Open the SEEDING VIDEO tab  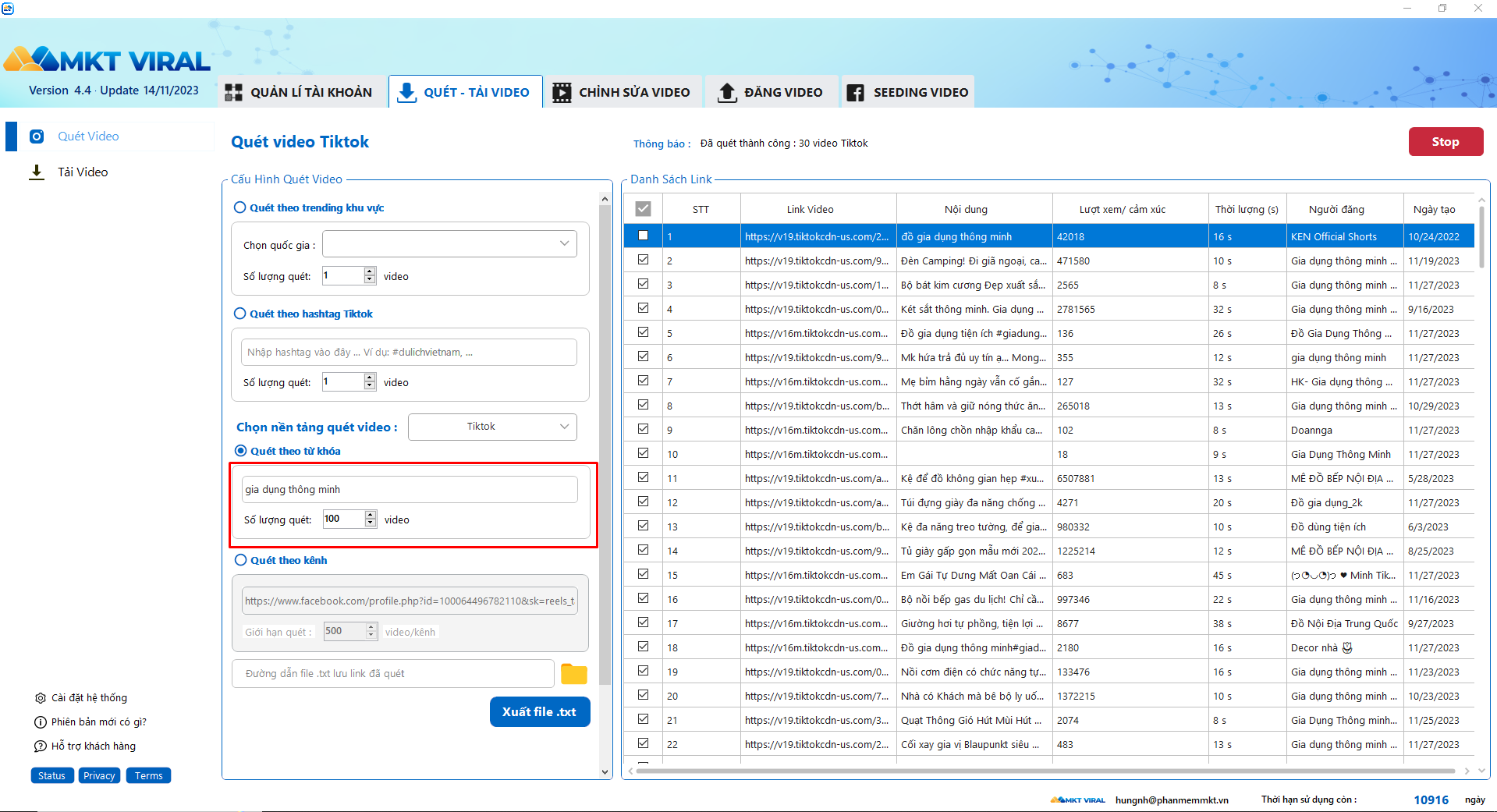909,92
